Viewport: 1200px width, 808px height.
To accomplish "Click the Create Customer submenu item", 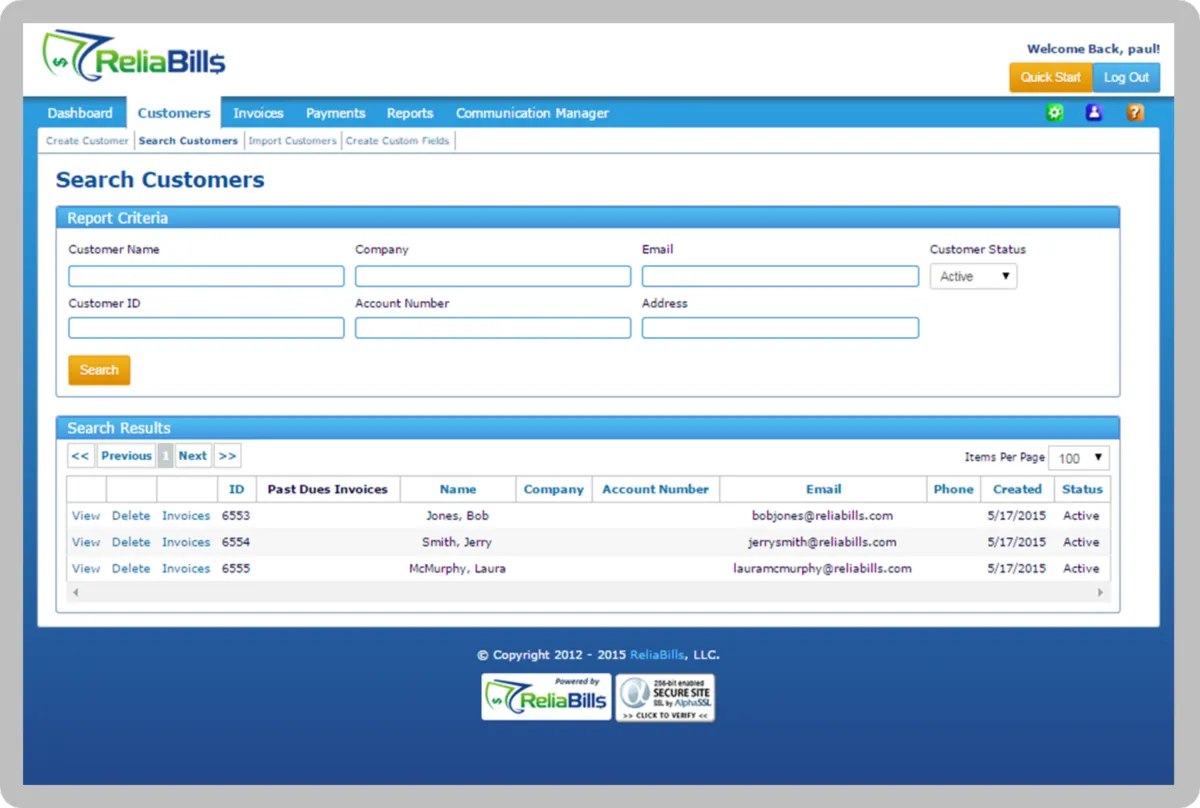I will pyautogui.click(x=87, y=141).
